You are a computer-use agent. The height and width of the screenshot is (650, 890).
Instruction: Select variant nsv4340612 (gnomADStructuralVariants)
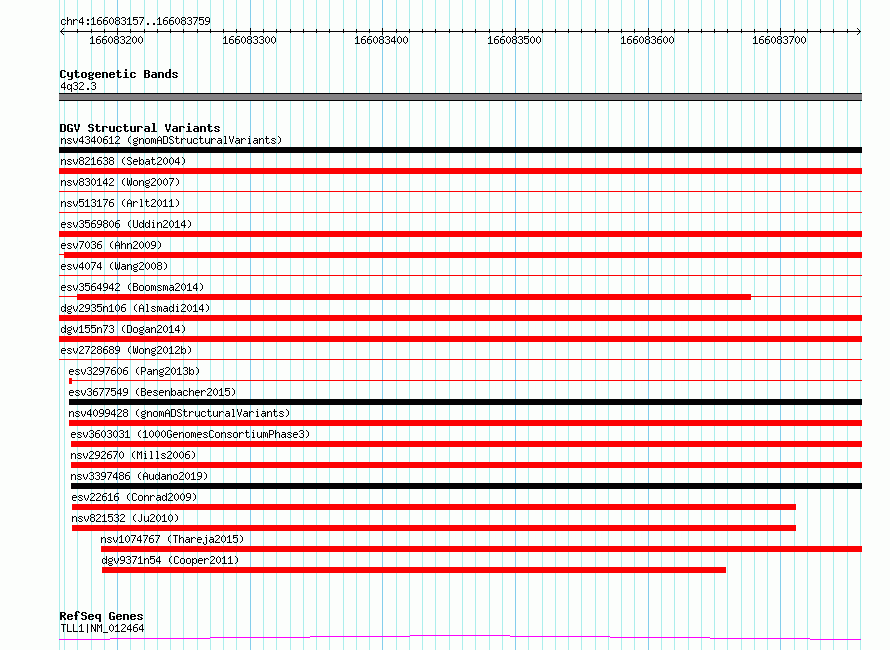pyautogui.click(x=171, y=140)
